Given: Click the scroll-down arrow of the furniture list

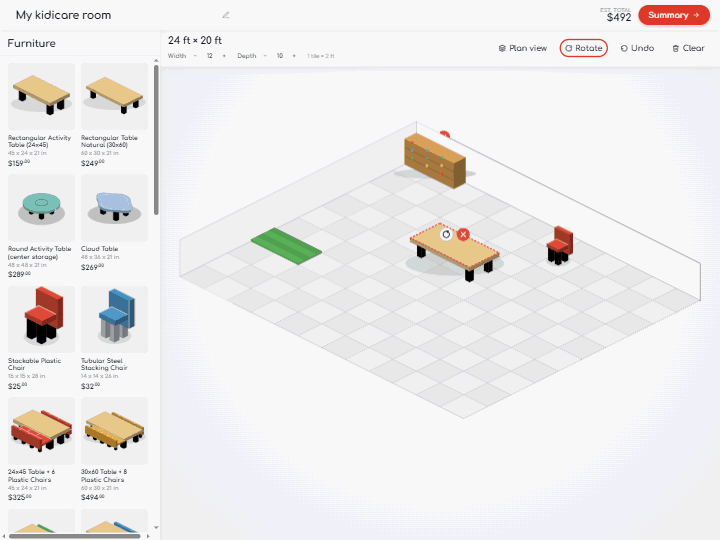Looking at the screenshot, I should (x=156, y=528).
